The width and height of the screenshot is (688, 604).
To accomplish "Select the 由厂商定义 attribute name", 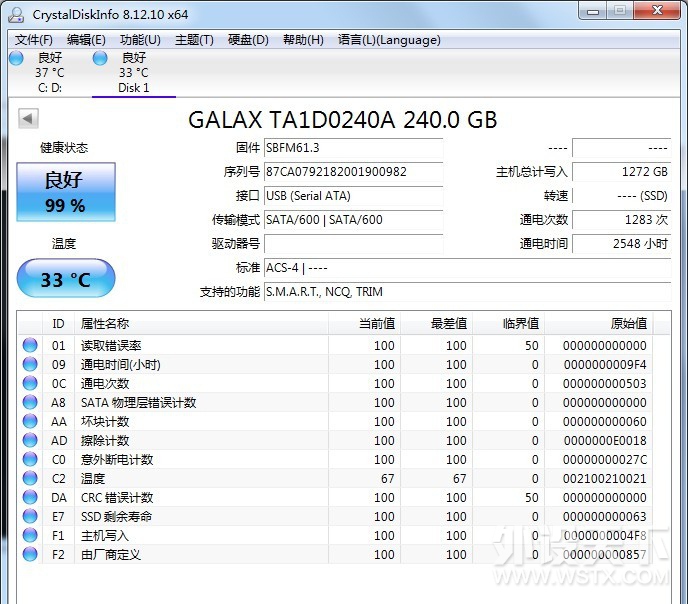I will pyautogui.click(x=111, y=554).
